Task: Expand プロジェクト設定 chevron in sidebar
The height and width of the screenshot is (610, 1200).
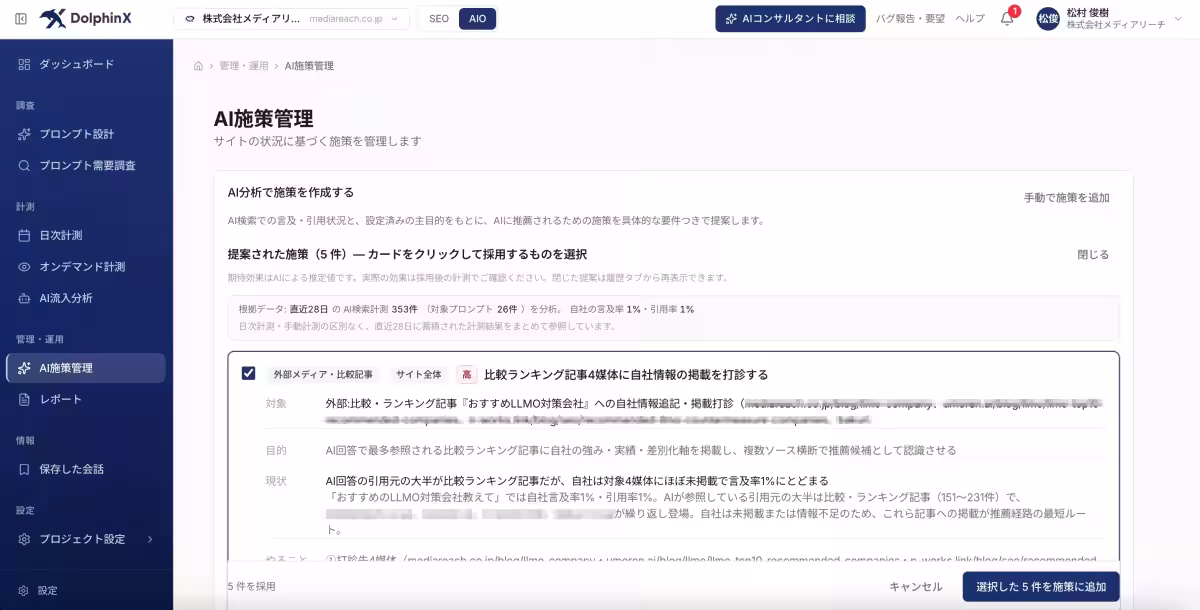Action: 150,539
